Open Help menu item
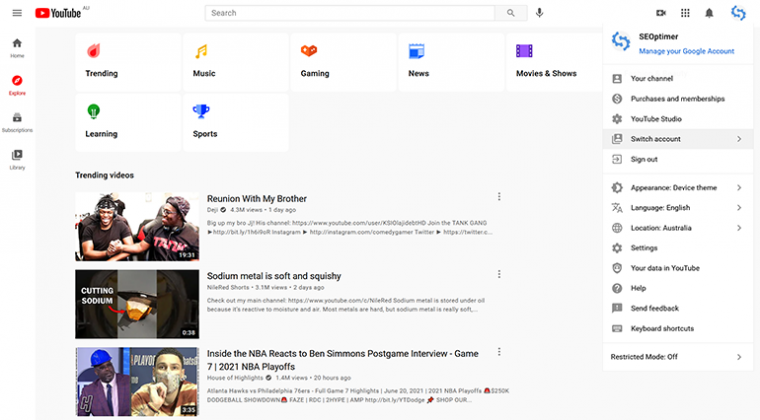The image size is (760, 420). (678, 288)
